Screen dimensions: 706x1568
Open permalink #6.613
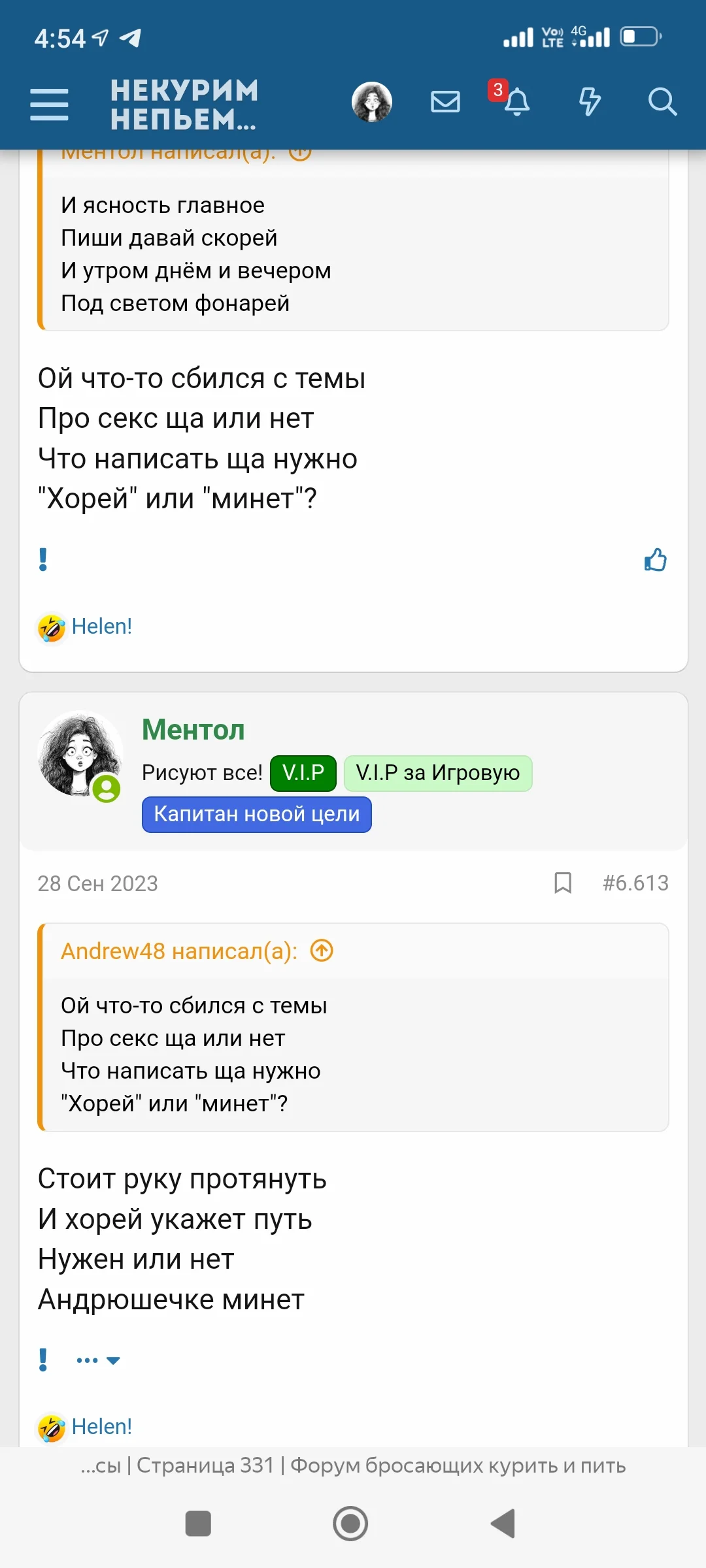637,883
